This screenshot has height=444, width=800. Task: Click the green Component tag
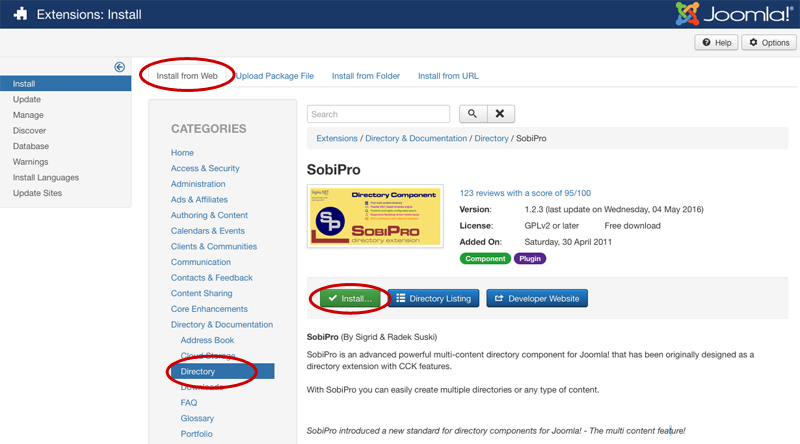[x=485, y=258]
